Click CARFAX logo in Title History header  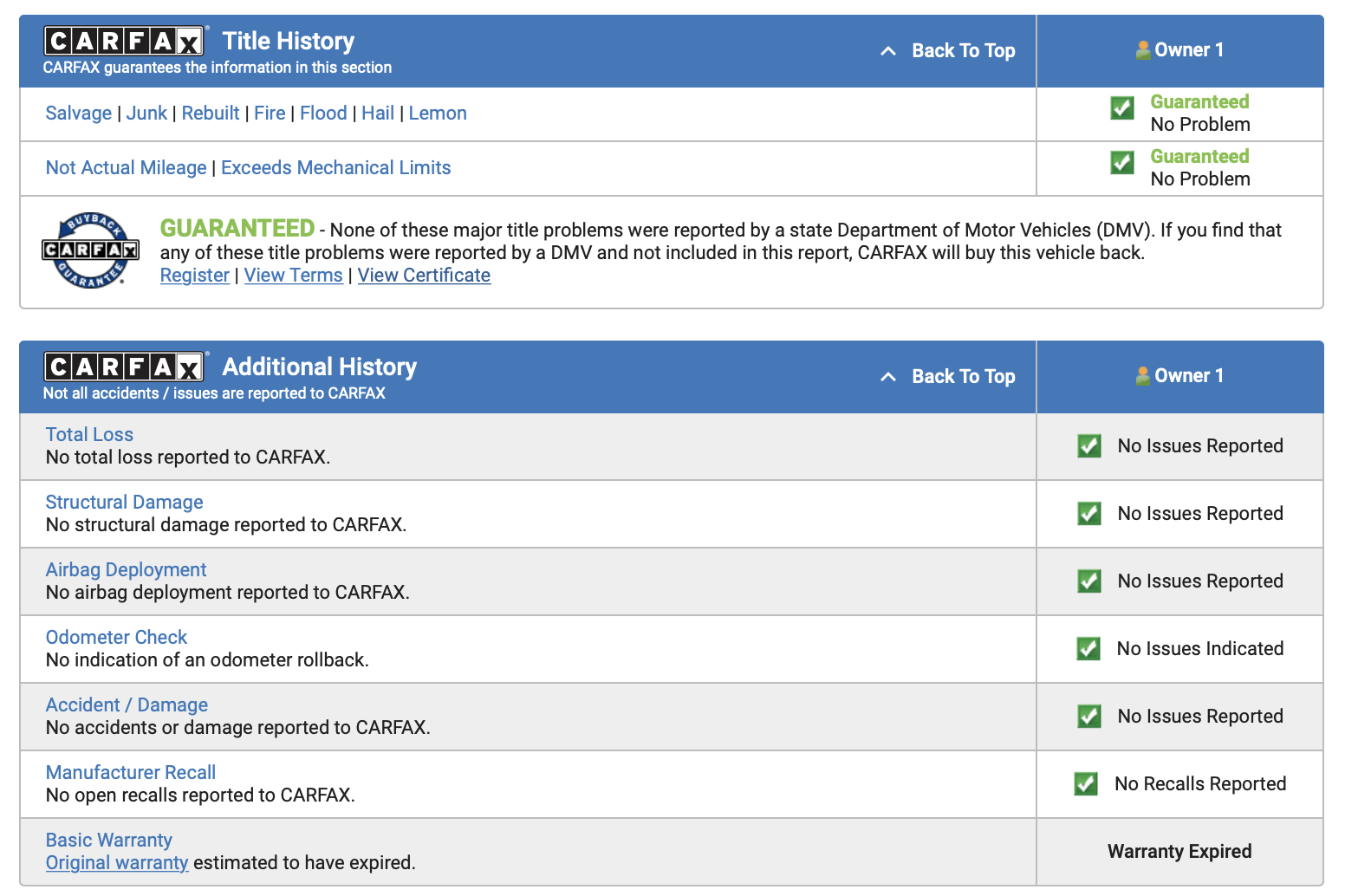(x=125, y=41)
